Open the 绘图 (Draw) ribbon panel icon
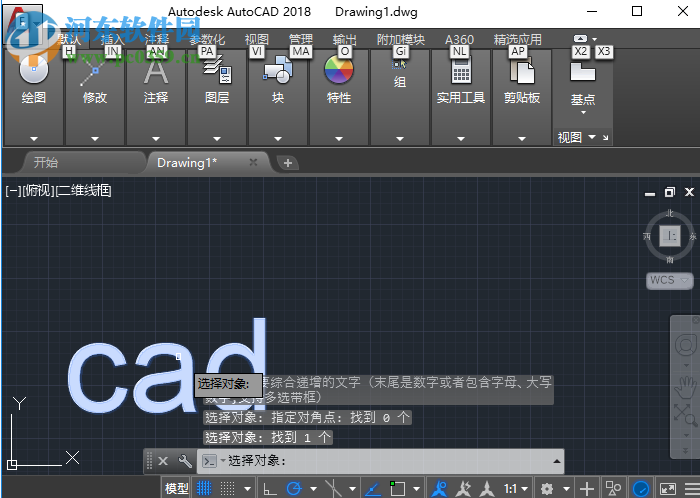The height and width of the screenshot is (498, 700). (33, 71)
